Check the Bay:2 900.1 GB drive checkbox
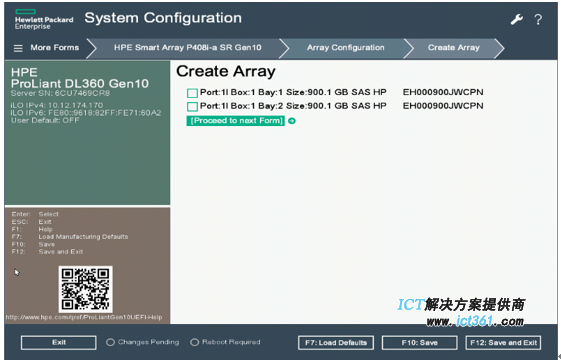The width and height of the screenshot is (561, 362). tap(192, 107)
